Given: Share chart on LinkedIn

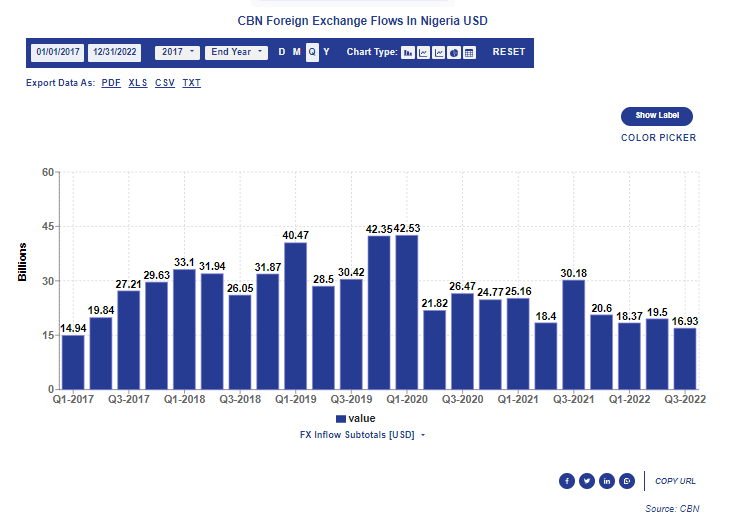Looking at the screenshot, I should [x=607, y=481].
